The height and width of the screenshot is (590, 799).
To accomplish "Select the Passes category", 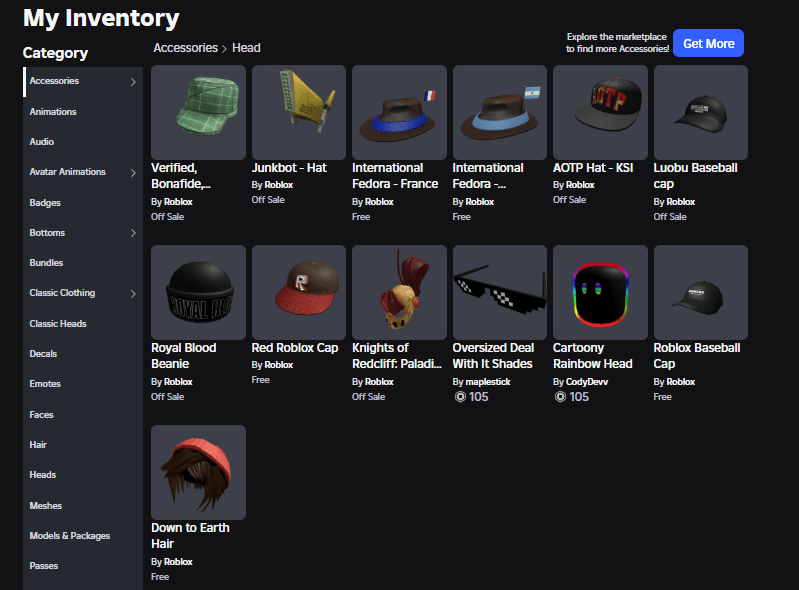I will click(44, 566).
